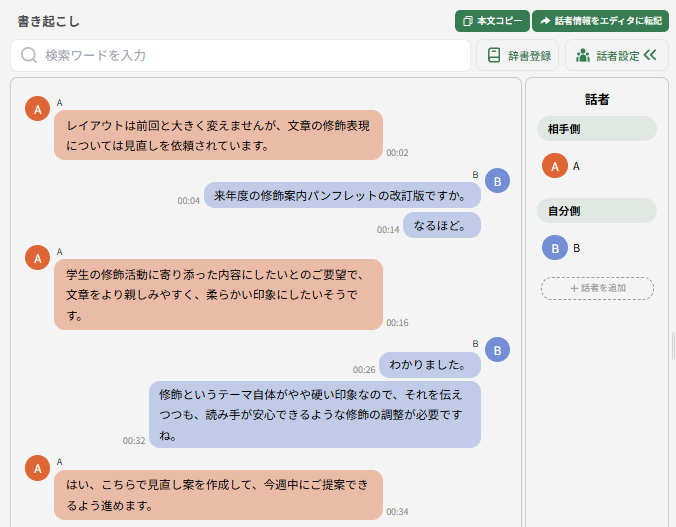The width and height of the screenshot is (676, 527).
Task: Click the copy icon in 本文コピー
Action: pos(467,21)
